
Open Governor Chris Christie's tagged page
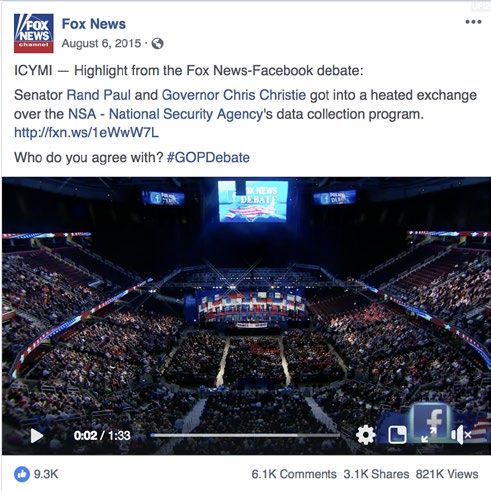click(234, 95)
